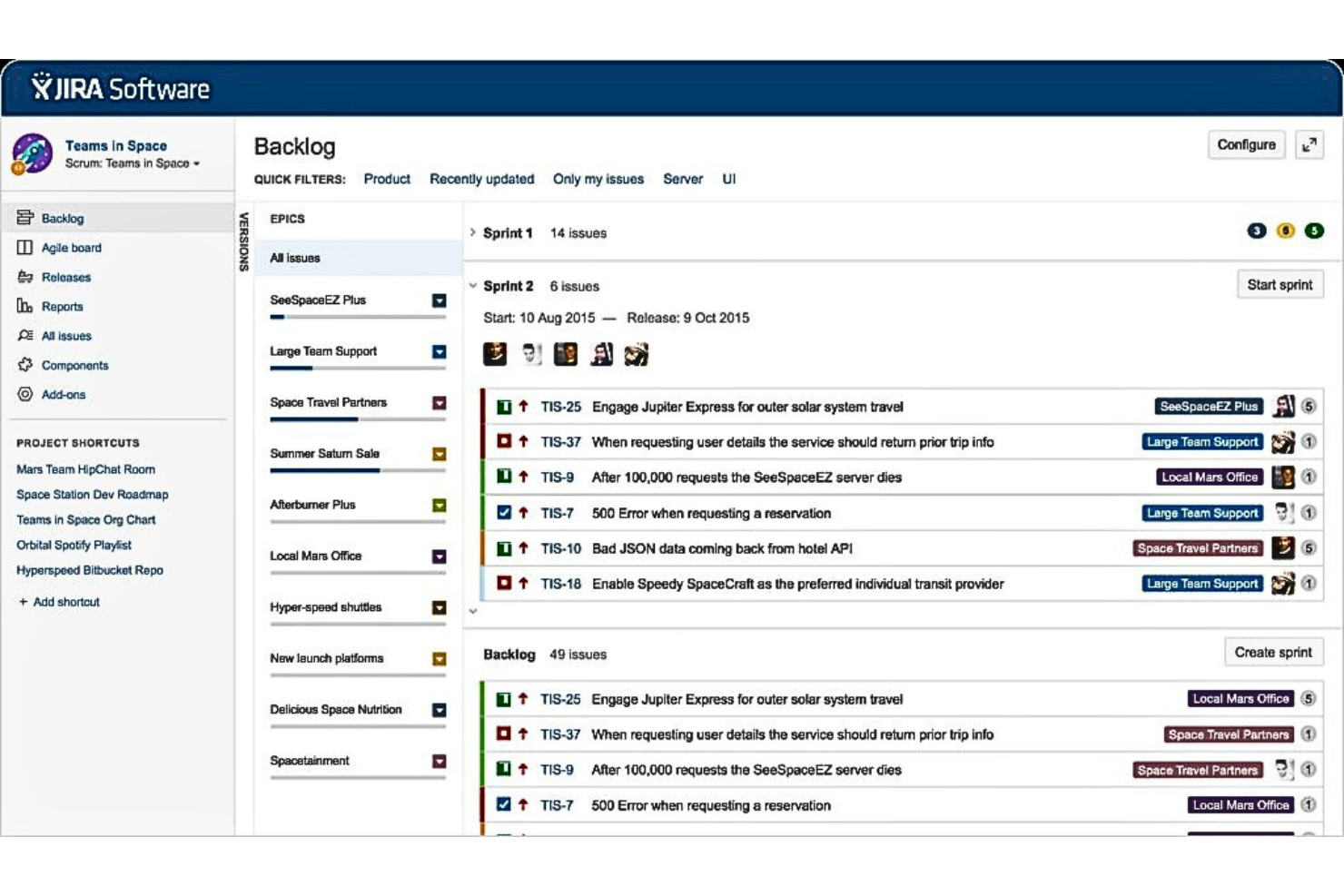Open the Space Station Dev Roadmap shortcut
The image size is (1344, 896).
click(93, 495)
